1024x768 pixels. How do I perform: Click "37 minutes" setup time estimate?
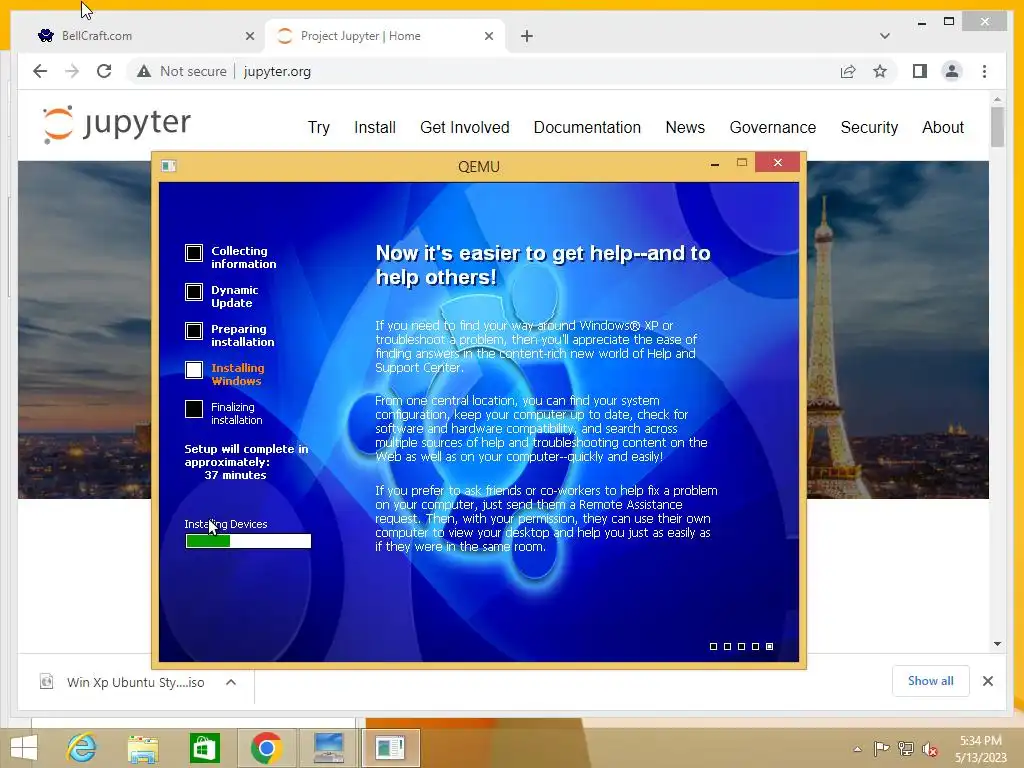click(x=235, y=475)
